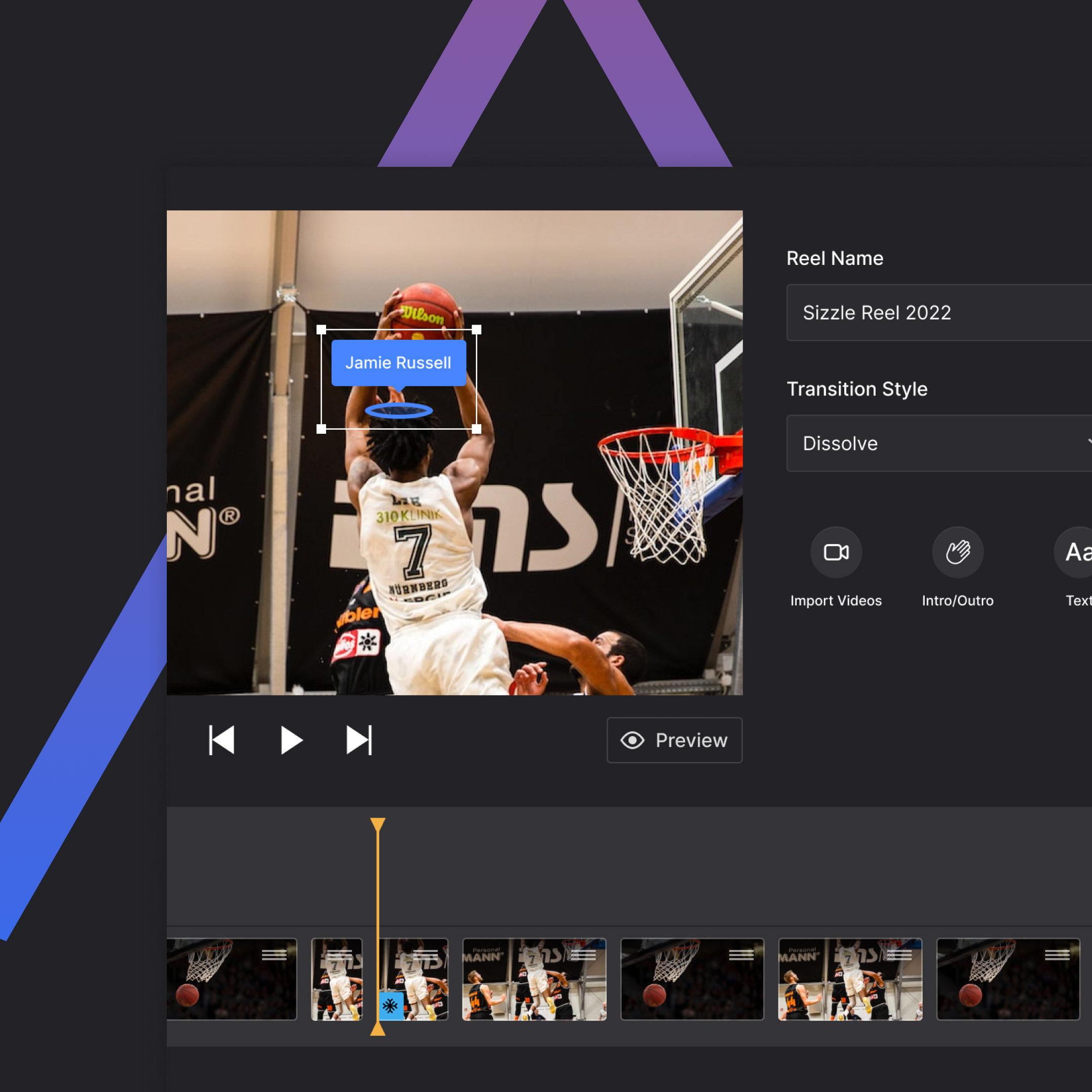The height and width of the screenshot is (1092, 1092).
Task: Click the blue ellipse highlight under the name tag
Action: coord(399,410)
